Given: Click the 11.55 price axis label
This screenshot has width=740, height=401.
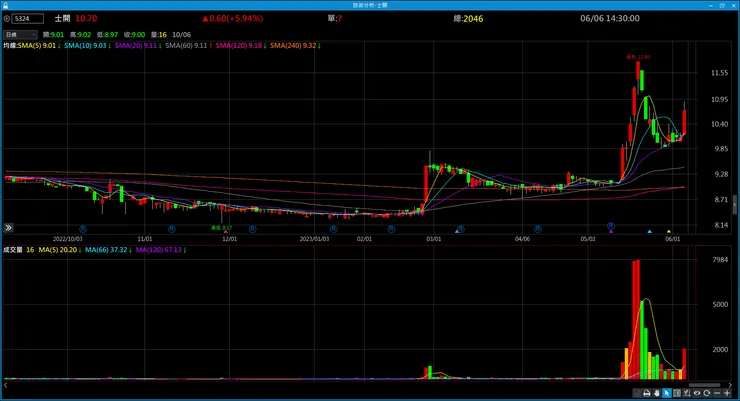Looking at the screenshot, I should point(719,73).
